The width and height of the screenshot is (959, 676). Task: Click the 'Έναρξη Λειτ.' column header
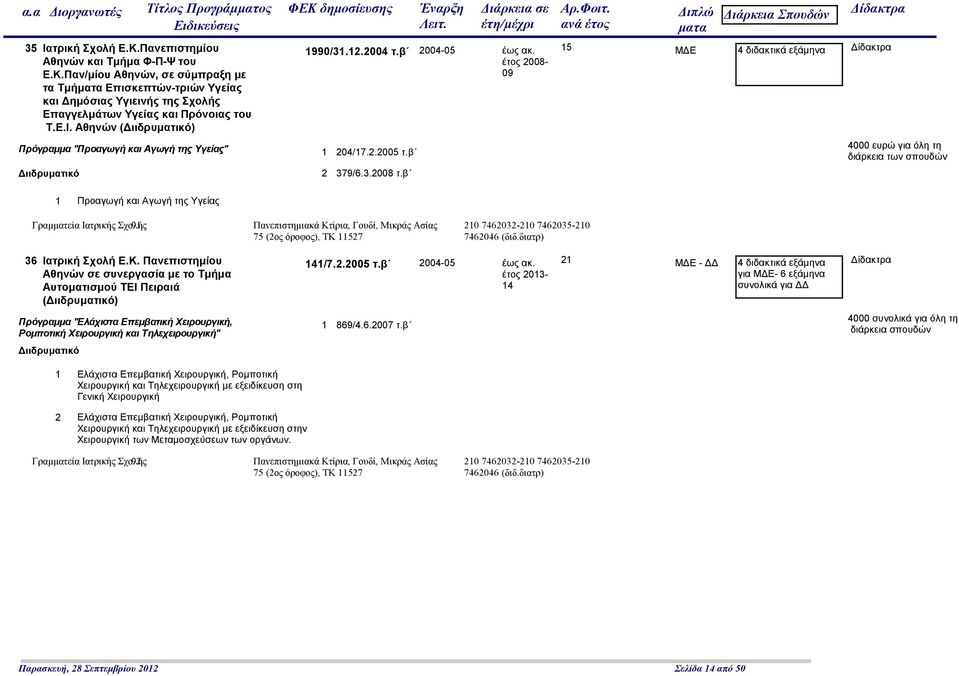tap(441, 17)
